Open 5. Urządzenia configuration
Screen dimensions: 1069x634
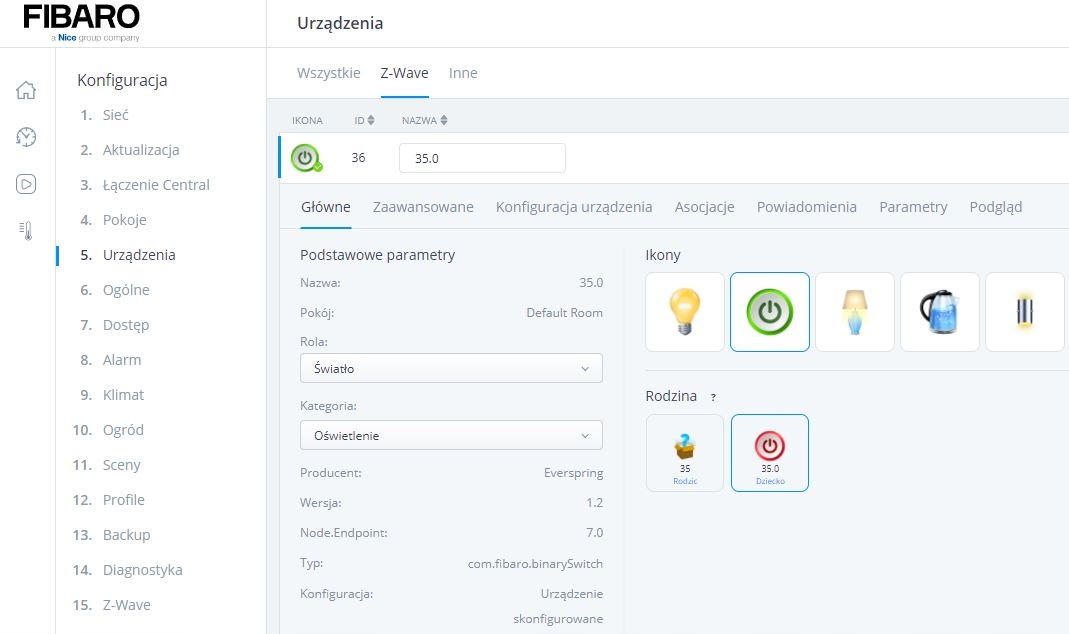pos(127,255)
